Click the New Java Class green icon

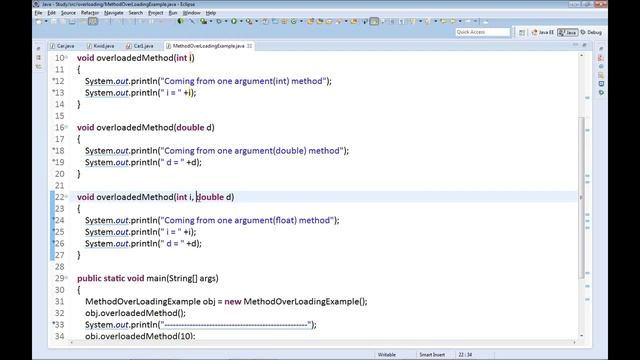pyautogui.click(x=293, y=21)
